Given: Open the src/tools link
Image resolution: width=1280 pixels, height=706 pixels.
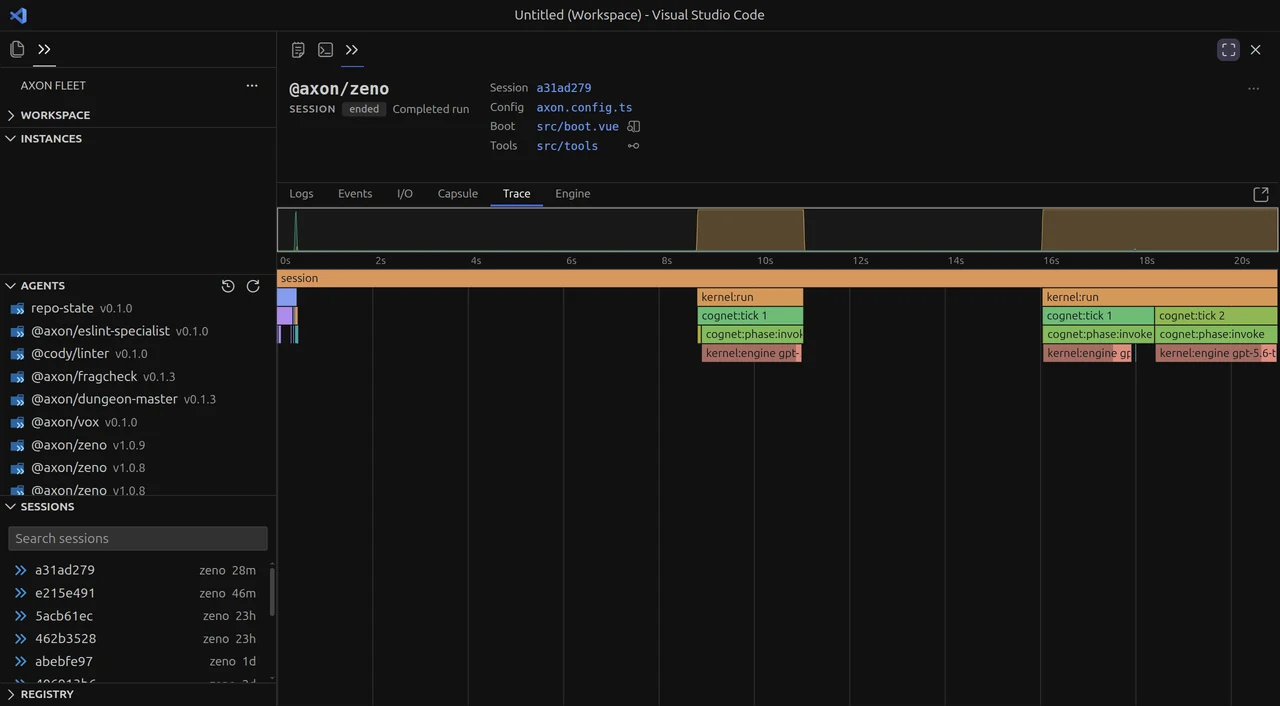Looking at the screenshot, I should 567,146.
